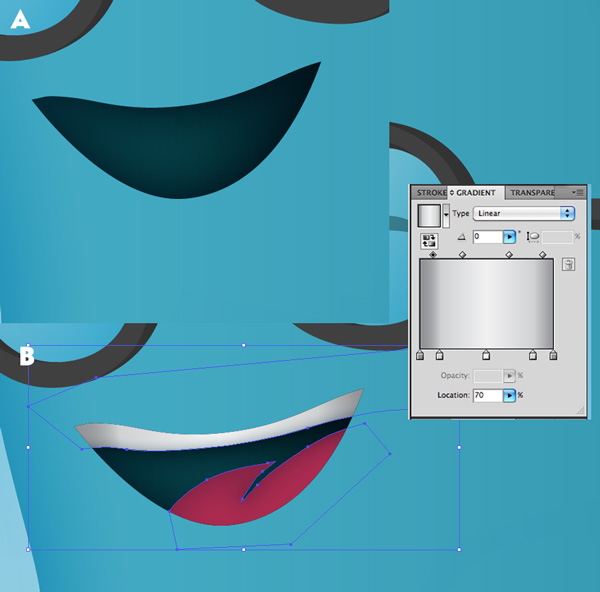Select the middle gradient color stop

pos(486,355)
